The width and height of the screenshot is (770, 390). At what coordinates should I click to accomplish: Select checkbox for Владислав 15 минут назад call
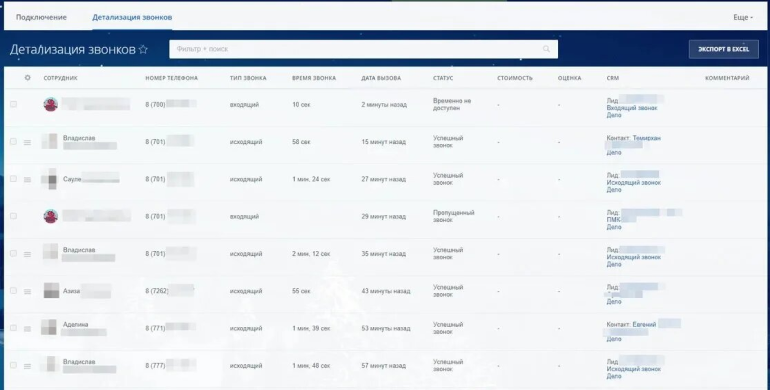coord(13,141)
